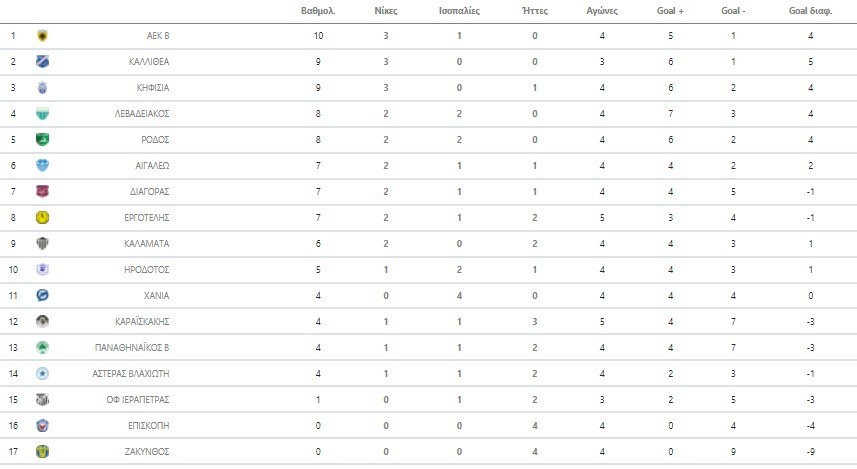Sort table by Βαθμολ. column header
Viewport: 857px width, 469px height.
click(317, 12)
